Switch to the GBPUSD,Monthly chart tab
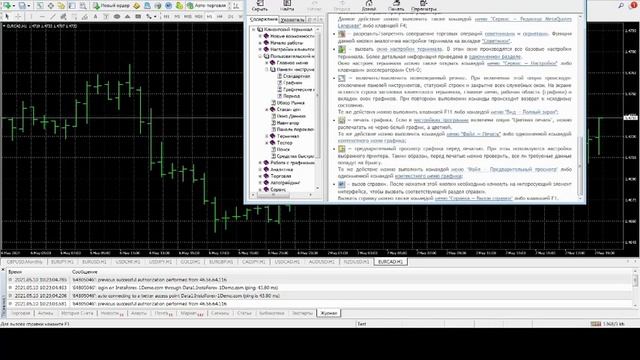The height and width of the screenshot is (360, 640). (24, 262)
